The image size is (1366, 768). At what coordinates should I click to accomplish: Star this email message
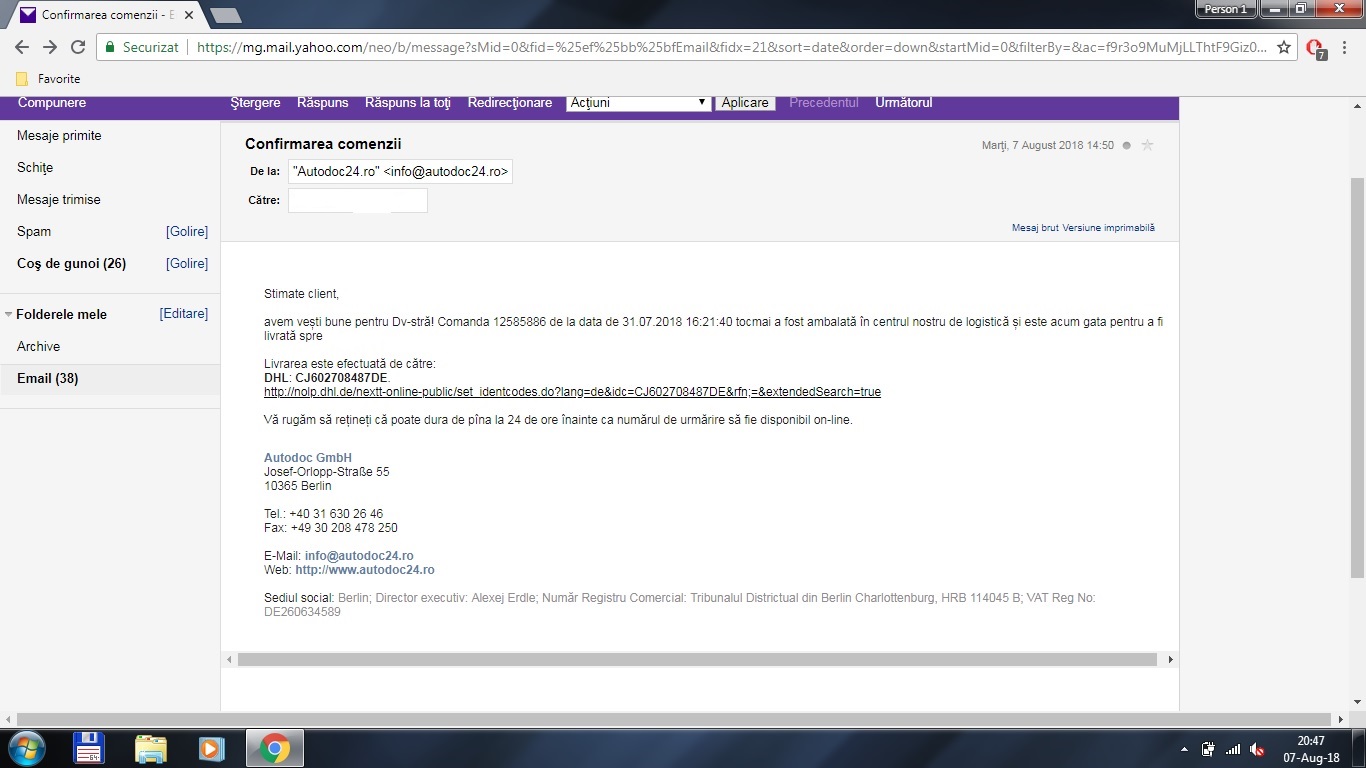pyautogui.click(x=1147, y=145)
